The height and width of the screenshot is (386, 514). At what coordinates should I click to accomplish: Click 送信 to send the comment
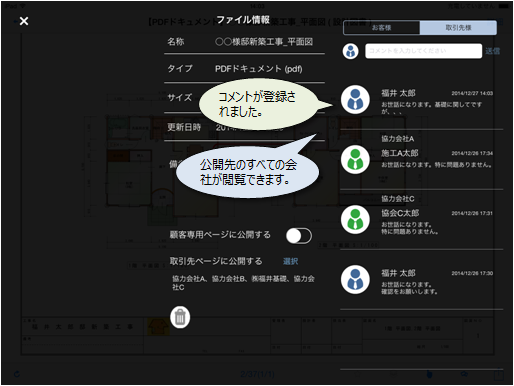click(492, 51)
